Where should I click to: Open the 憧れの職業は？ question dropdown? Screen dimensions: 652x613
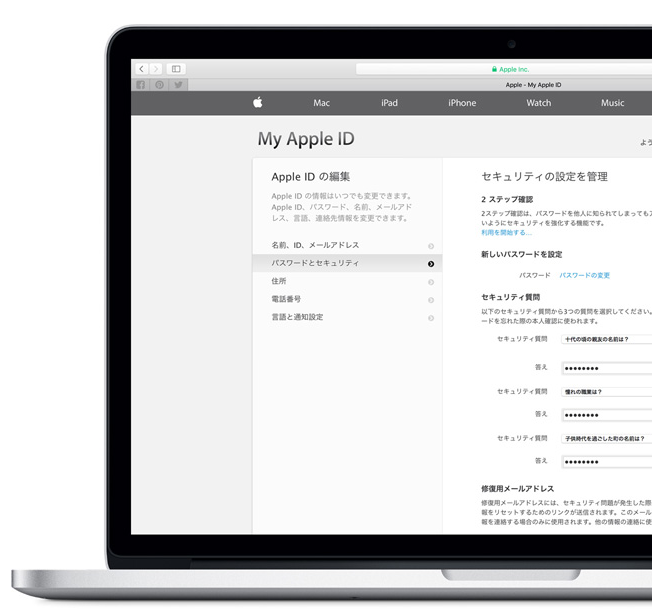tap(607, 392)
